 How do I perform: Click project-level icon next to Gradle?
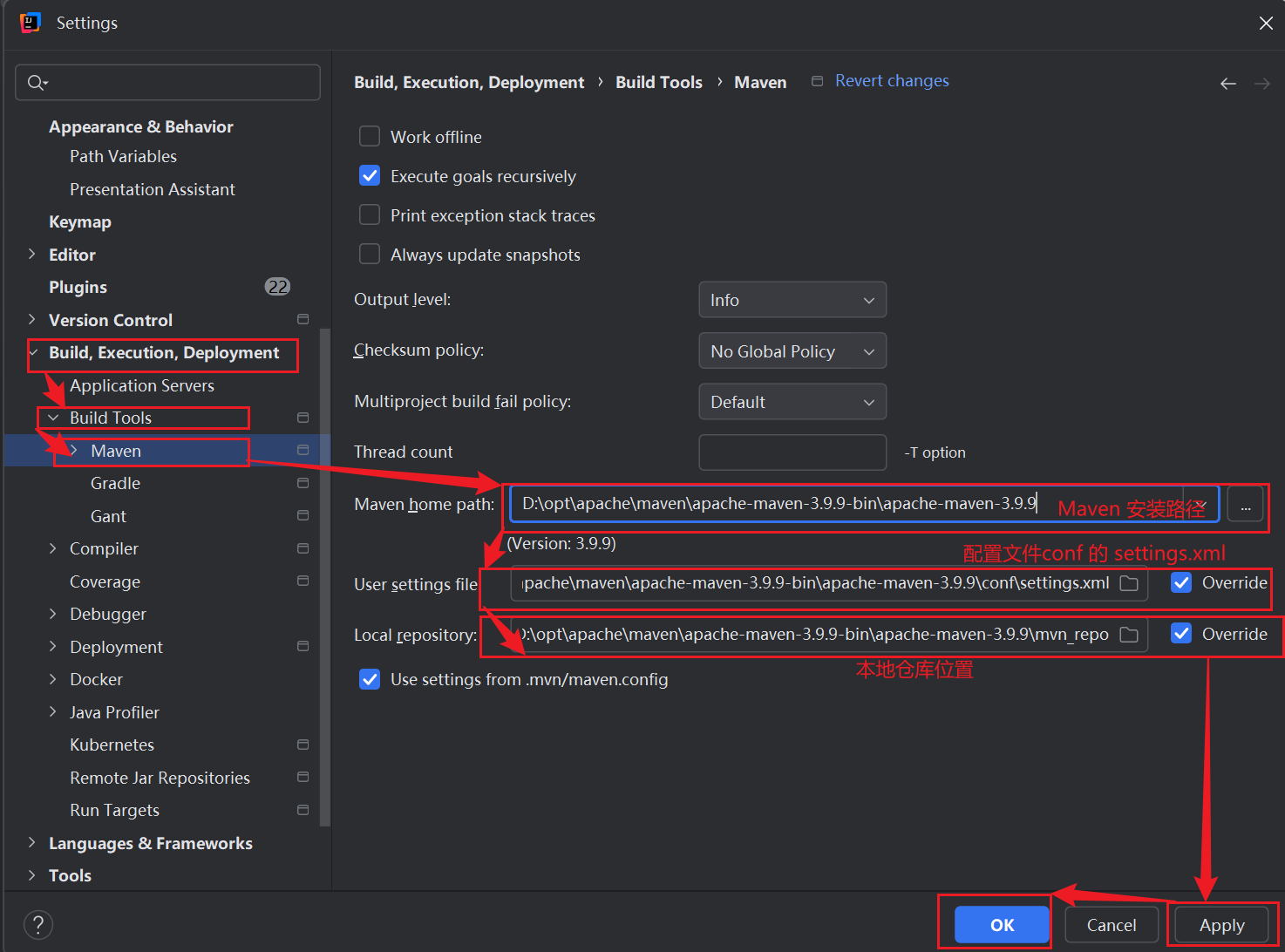pyautogui.click(x=303, y=483)
